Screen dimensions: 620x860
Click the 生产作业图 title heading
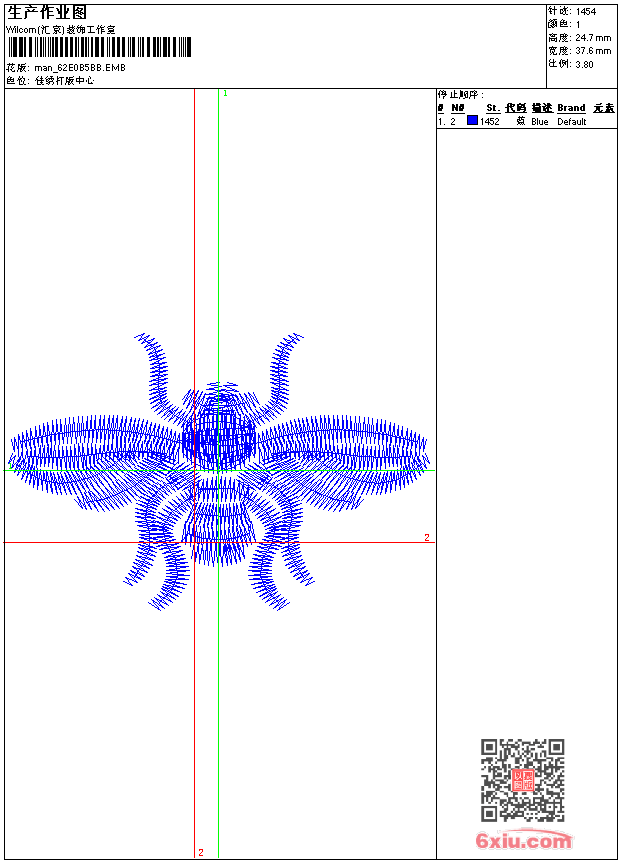point(46,12)
